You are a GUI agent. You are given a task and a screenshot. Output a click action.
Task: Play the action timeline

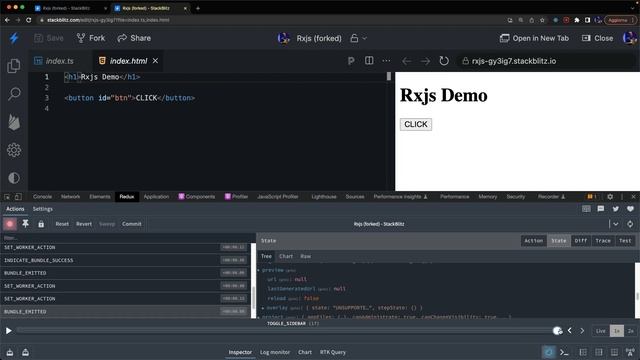point(8,331)
